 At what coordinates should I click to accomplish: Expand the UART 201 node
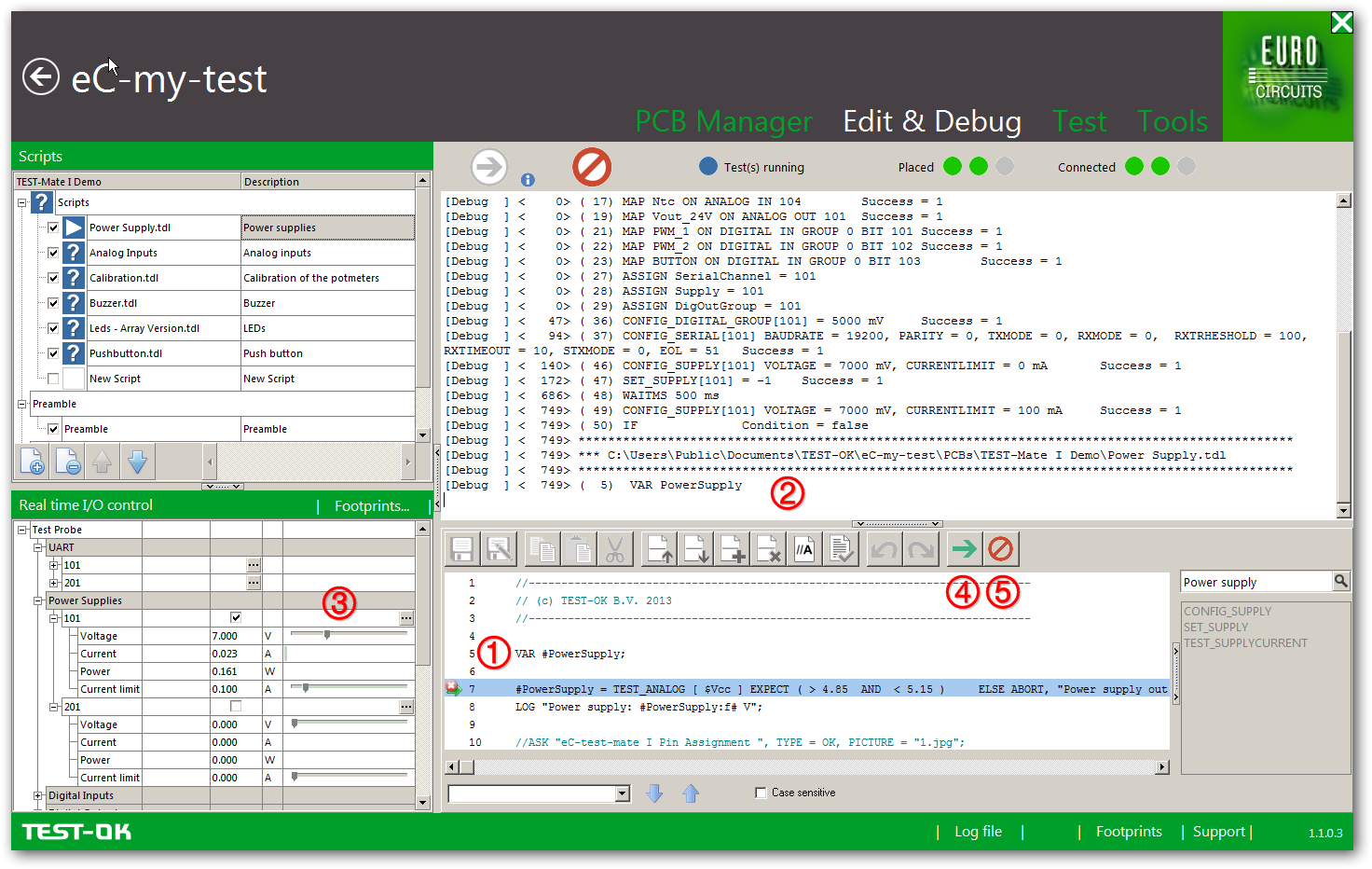pyautogui.click(x=54, y=583)
